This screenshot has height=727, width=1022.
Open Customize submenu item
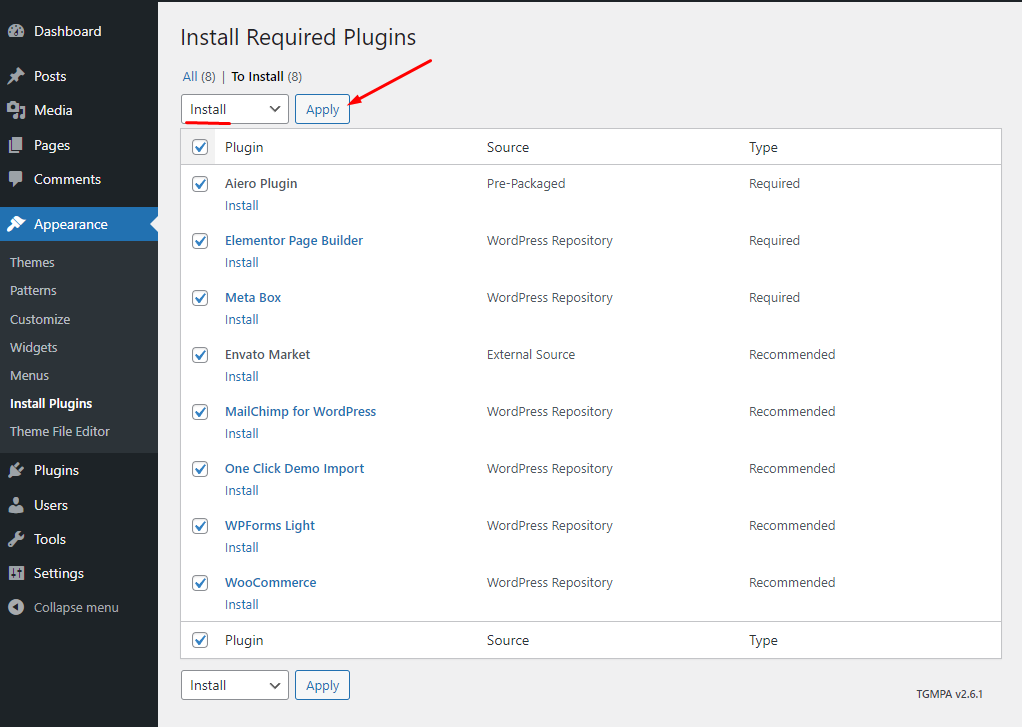coord(40,319)
